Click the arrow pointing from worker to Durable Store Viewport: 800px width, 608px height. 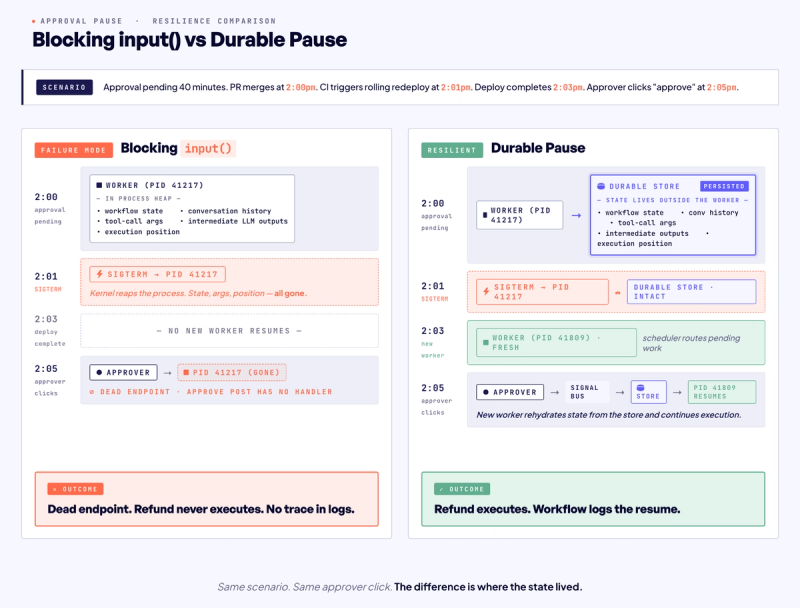click(x=577, y=216)
